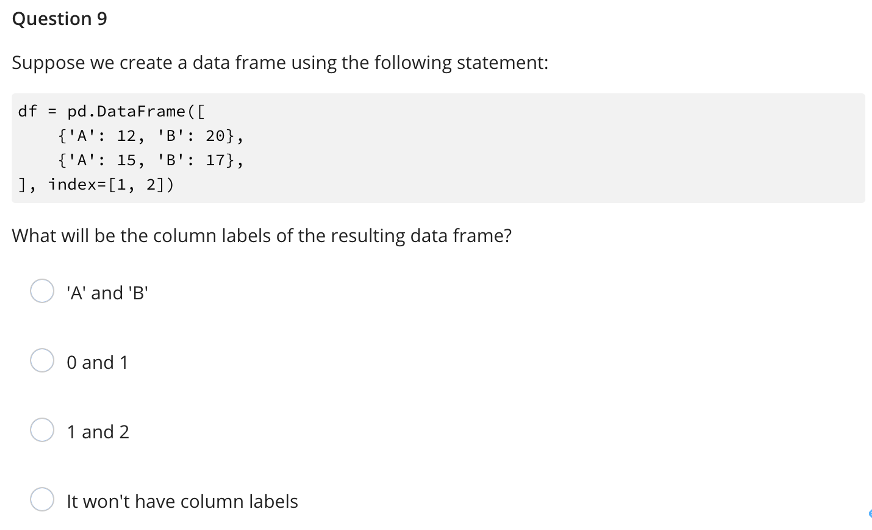The image size is (872, 530).
Task: Click the value 17 in the code block
Action: [215, 160]
